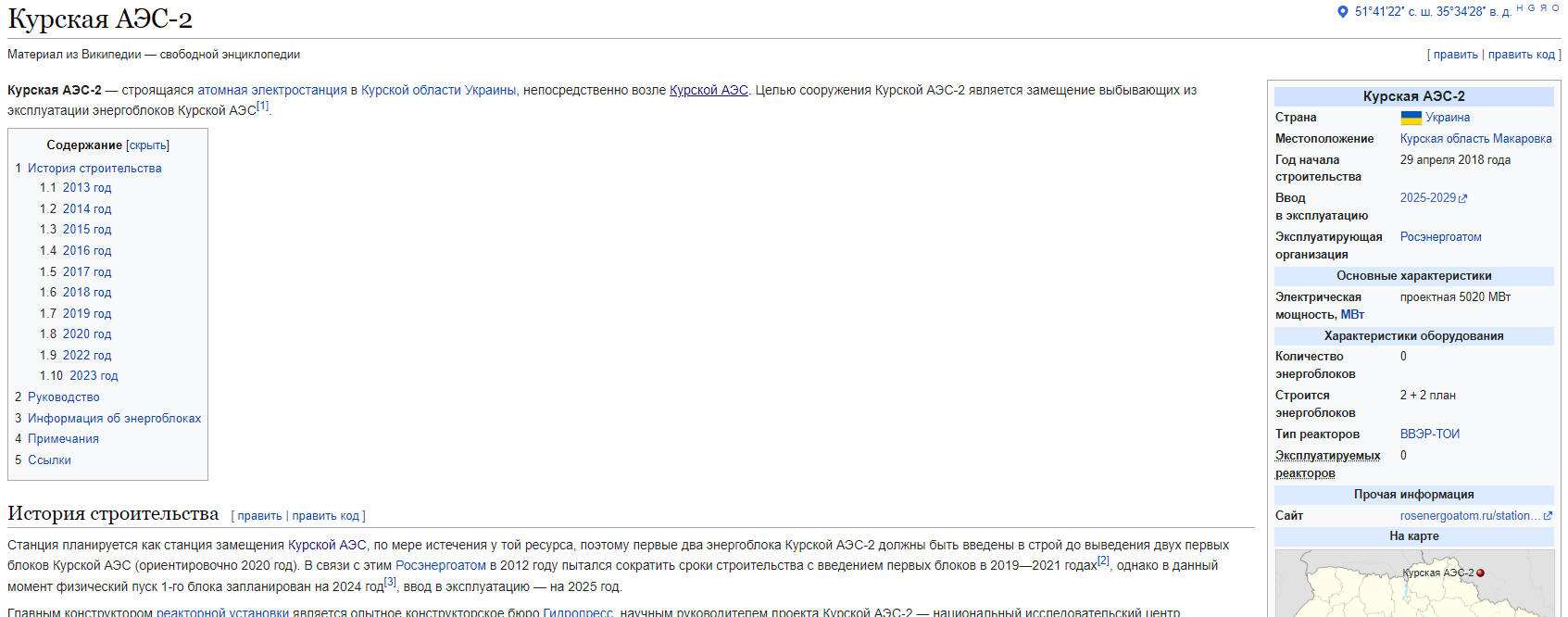Image resolution: width=1568 pixels, height=617 pixels.
Task: Go to 1.1 2013 год section
Action: pyautogui.click(x=87, y=188)
